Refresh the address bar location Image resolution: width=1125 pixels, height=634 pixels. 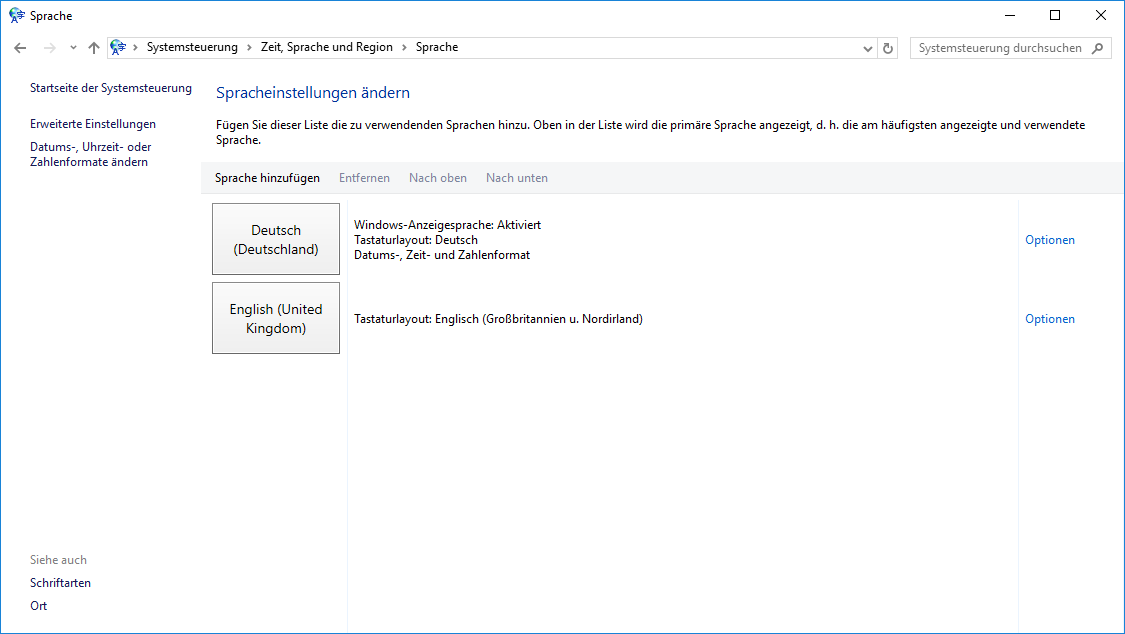pyautogui.click(x=888, y=48)
